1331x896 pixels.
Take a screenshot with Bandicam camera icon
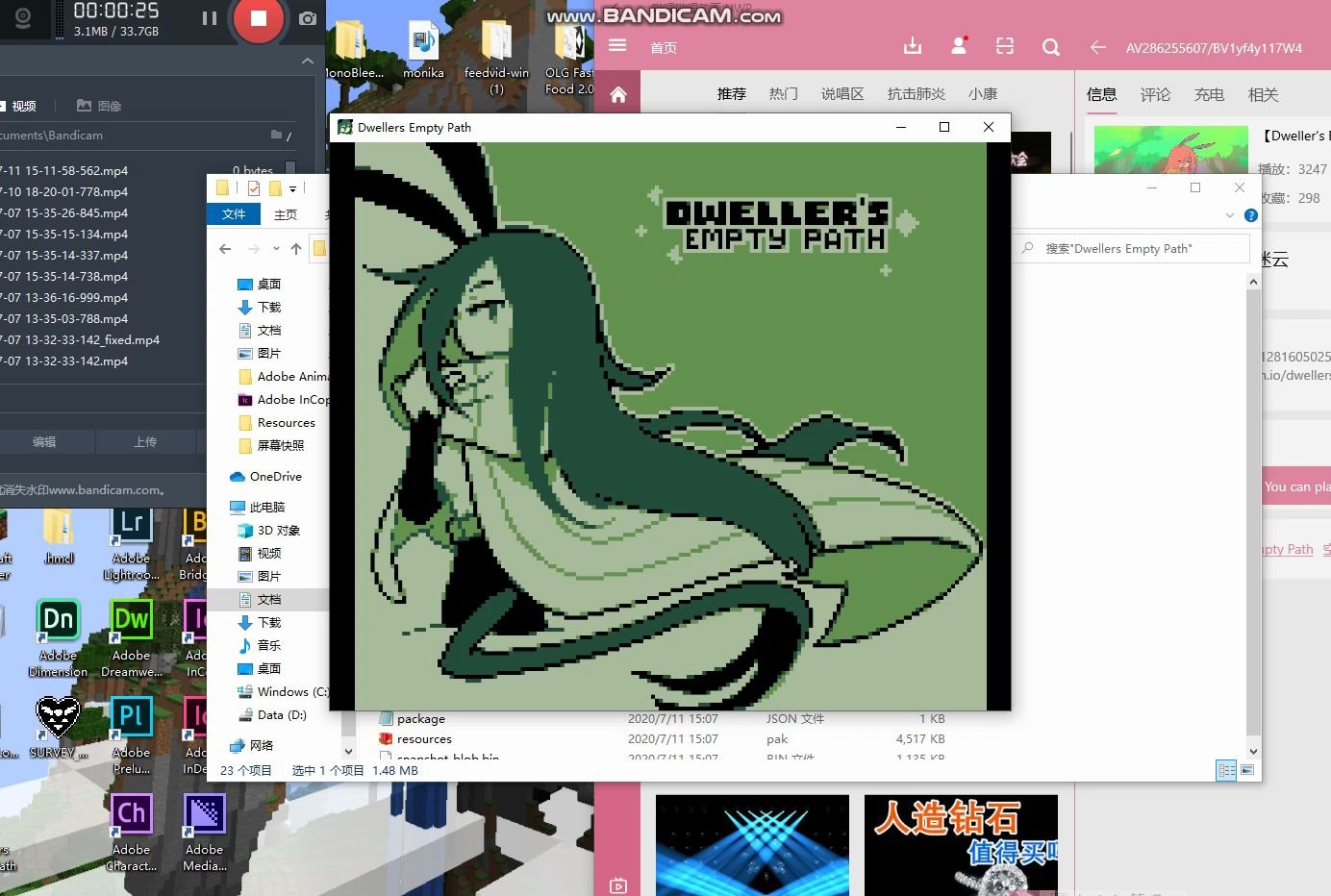tap(308, 18)
